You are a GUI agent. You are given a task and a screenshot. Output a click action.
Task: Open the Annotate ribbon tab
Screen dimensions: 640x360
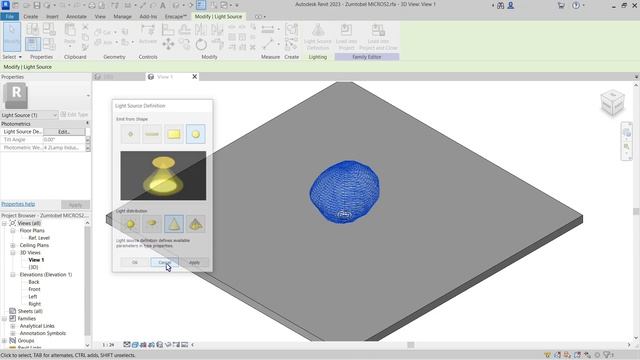point(76,17)
